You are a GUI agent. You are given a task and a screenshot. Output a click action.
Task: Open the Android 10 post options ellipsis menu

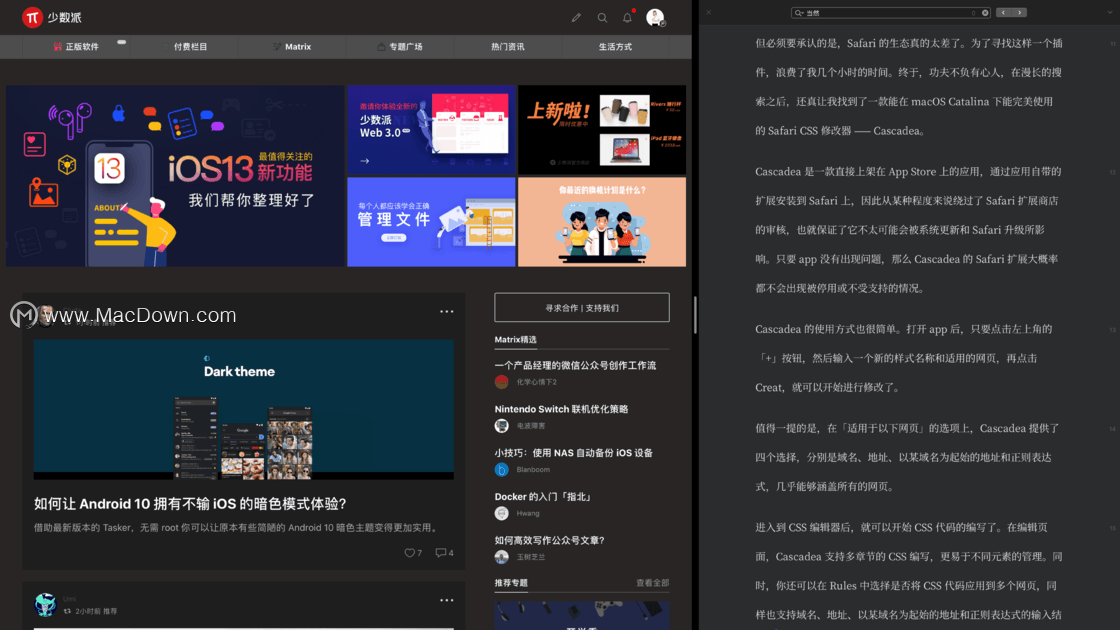[446, 311]
